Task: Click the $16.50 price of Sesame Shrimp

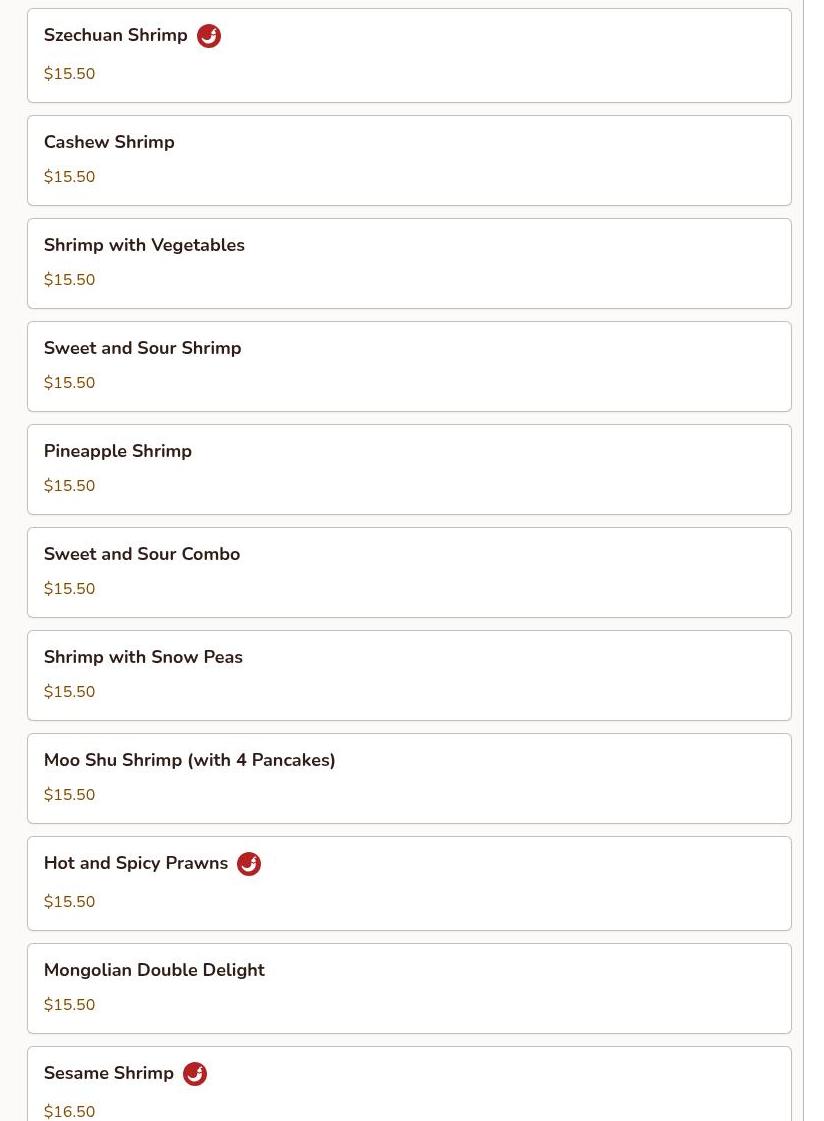Action: [69, 1112]
